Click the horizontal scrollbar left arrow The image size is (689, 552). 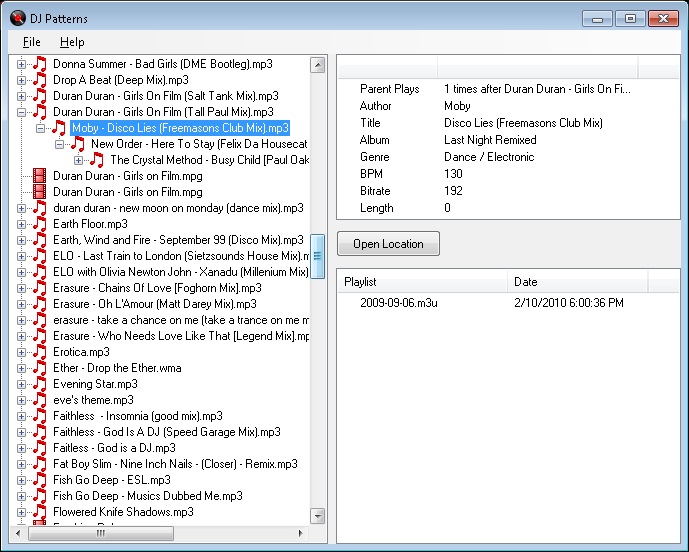(x=18, y=533)
